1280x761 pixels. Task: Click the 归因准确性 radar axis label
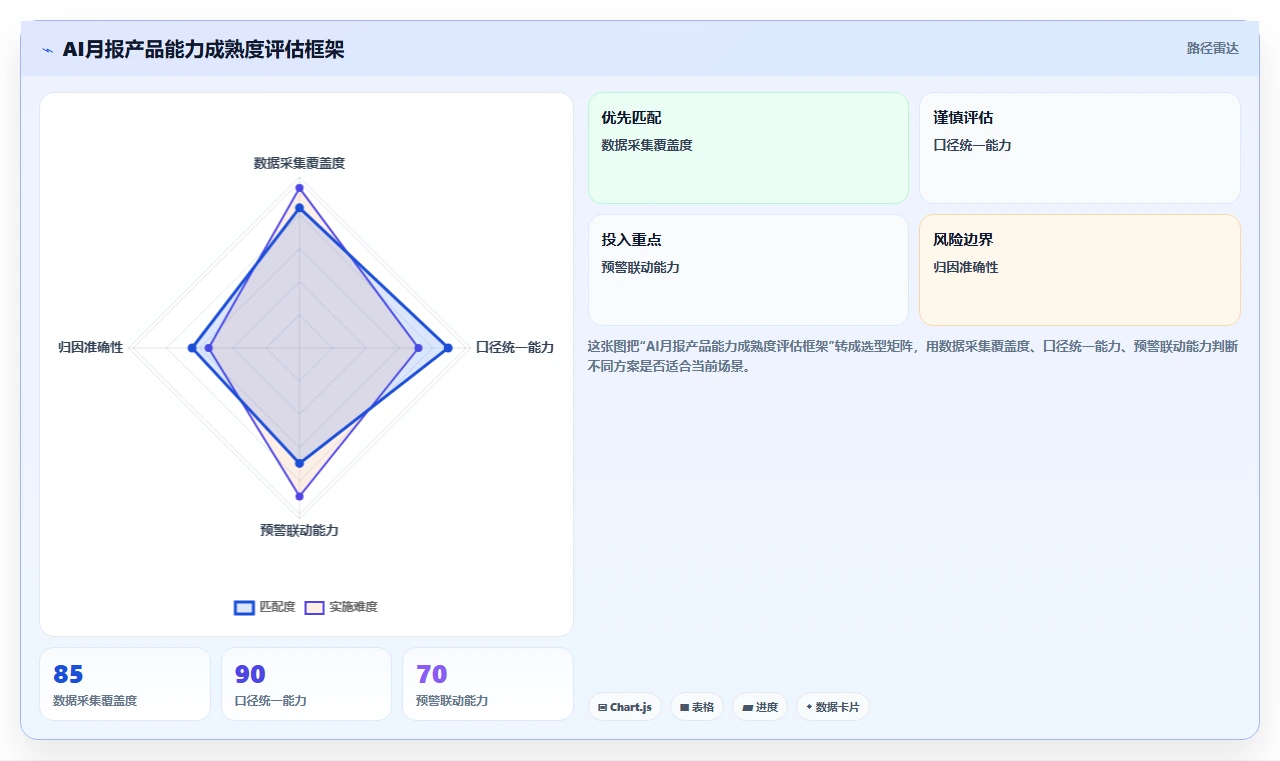click(x=90, y=347)
